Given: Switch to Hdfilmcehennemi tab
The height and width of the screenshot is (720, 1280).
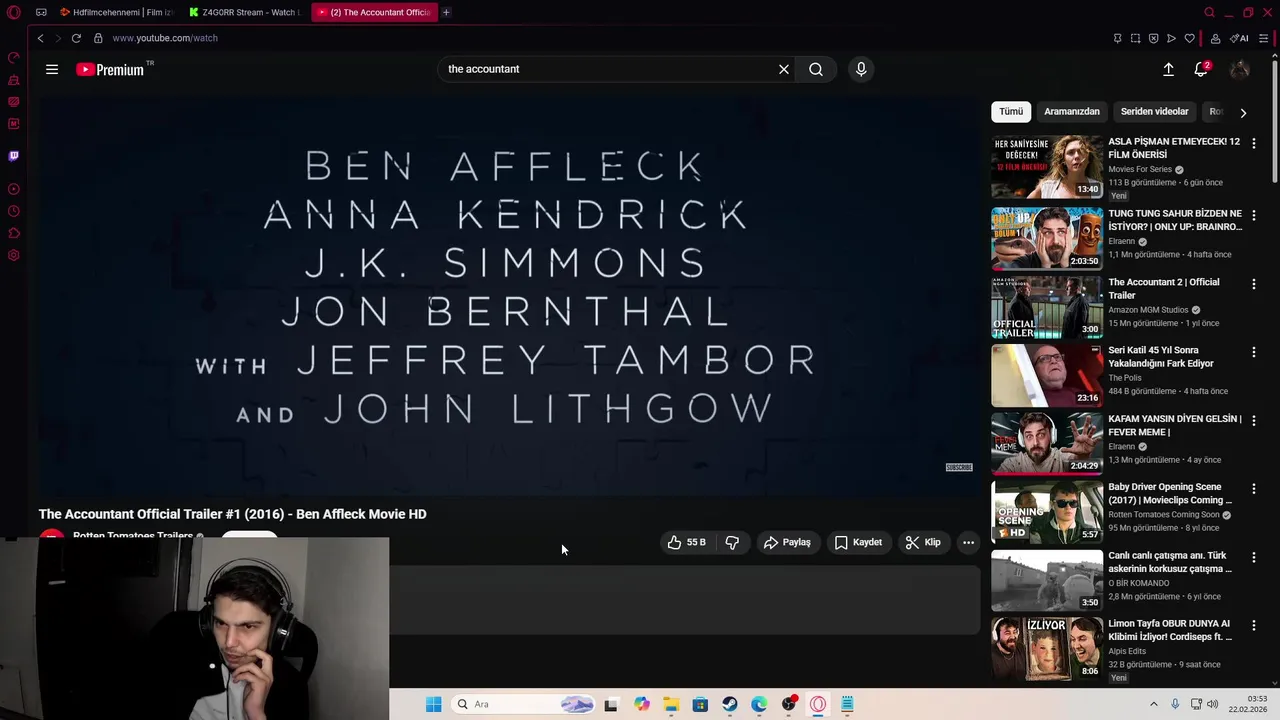Looking at the screenshot, I should coord(116,13).
